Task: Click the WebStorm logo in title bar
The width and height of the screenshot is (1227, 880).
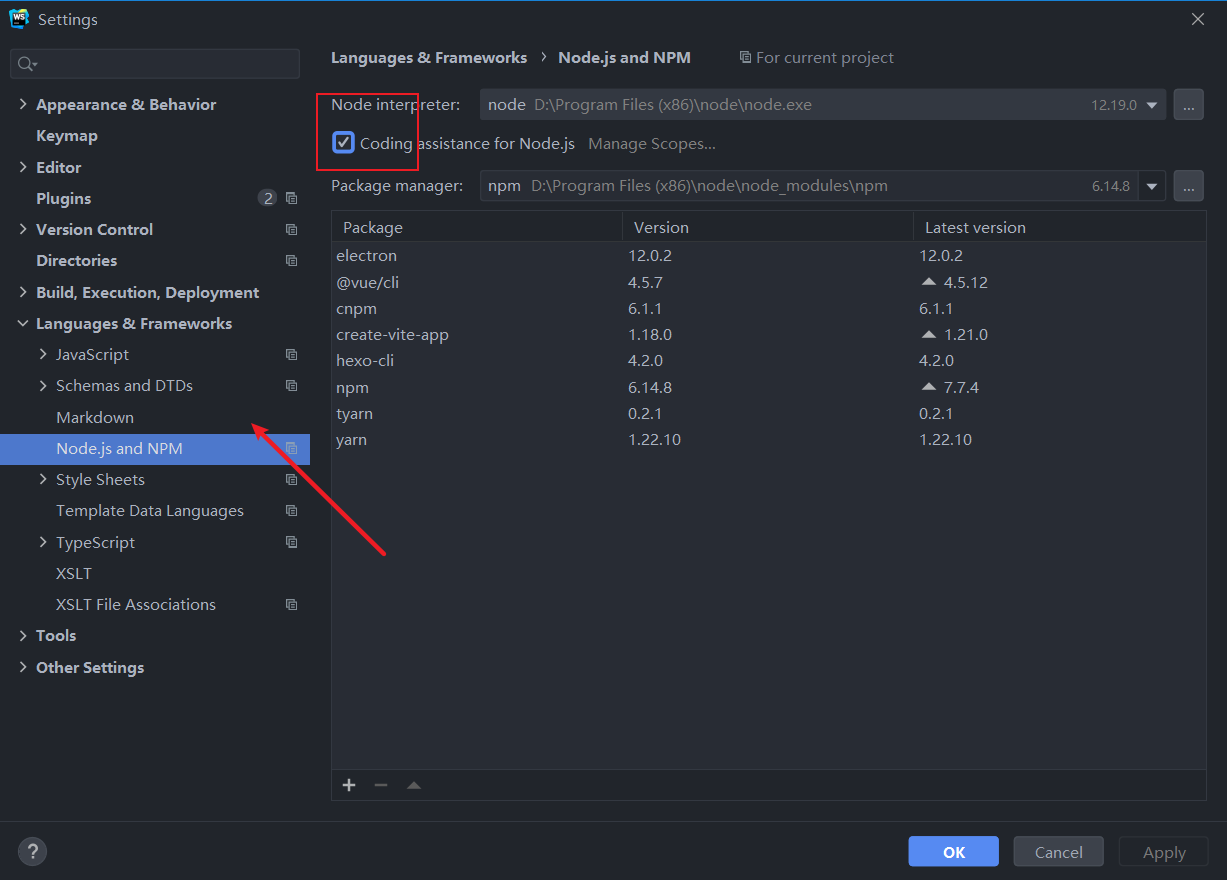Action: click(x=19, y=19)
